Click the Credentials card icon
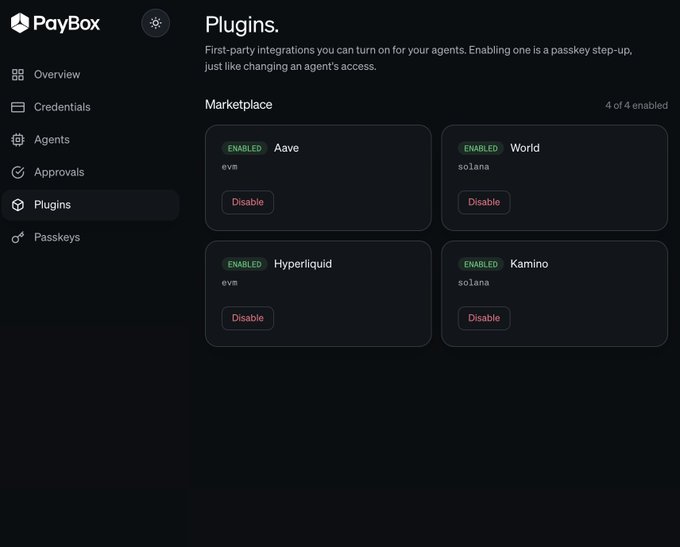 pyautogui.click(x=18, y=107)
